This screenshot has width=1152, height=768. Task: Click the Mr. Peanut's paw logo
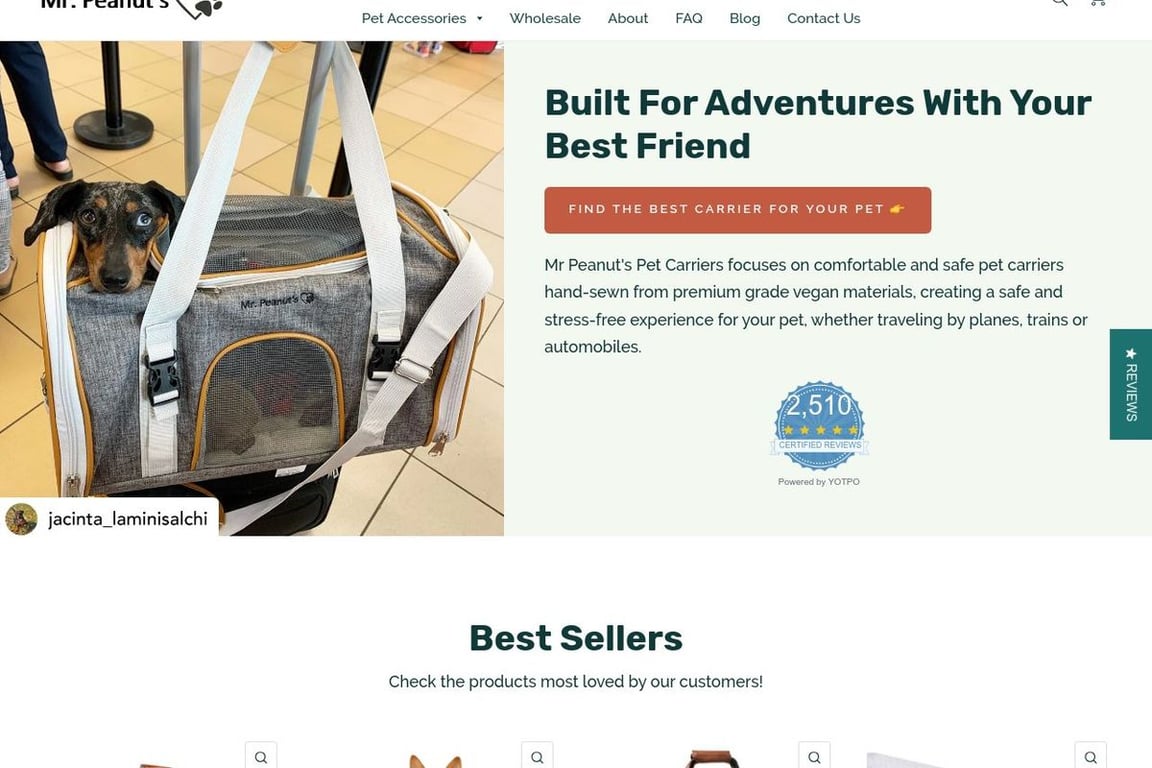(x=132, y=7)
